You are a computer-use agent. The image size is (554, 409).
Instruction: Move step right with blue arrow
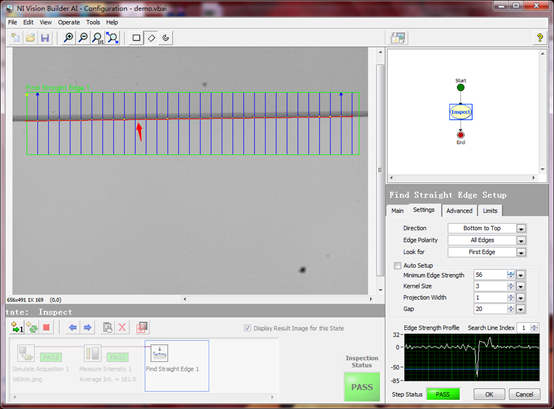(88, 328)
